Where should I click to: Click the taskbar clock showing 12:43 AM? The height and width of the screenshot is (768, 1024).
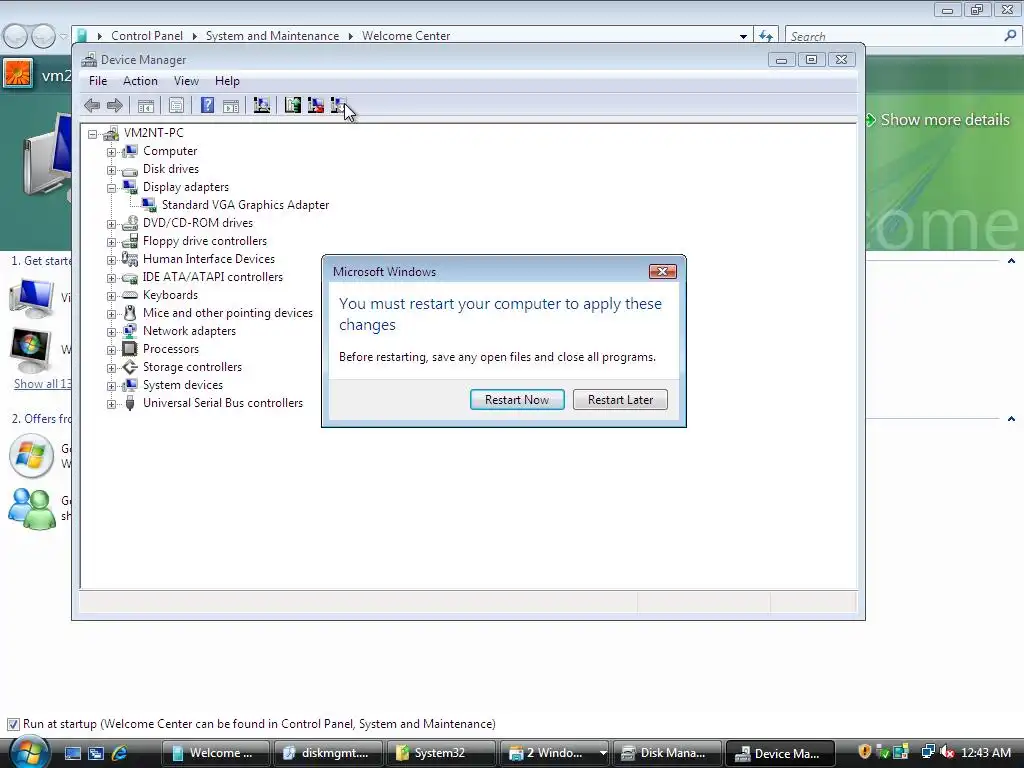(986, 753)
